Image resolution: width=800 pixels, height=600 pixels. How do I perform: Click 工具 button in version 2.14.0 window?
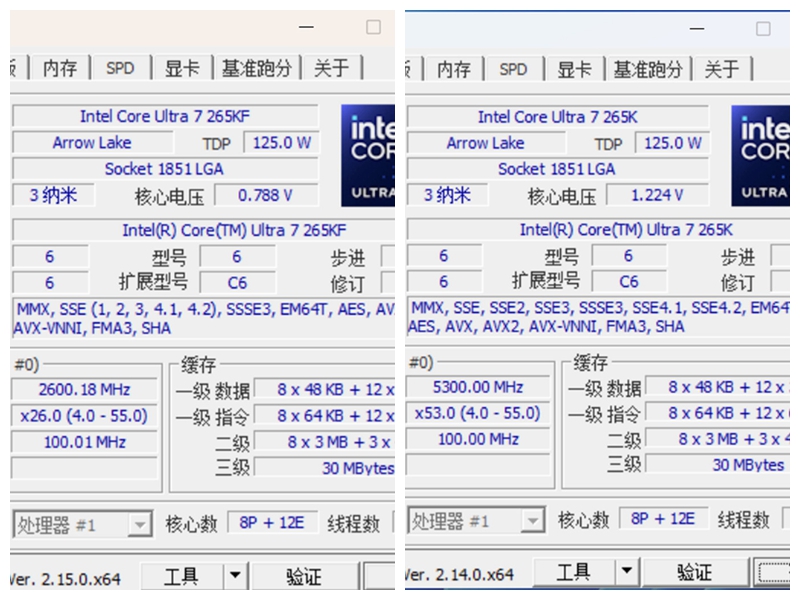pos(573,572)
